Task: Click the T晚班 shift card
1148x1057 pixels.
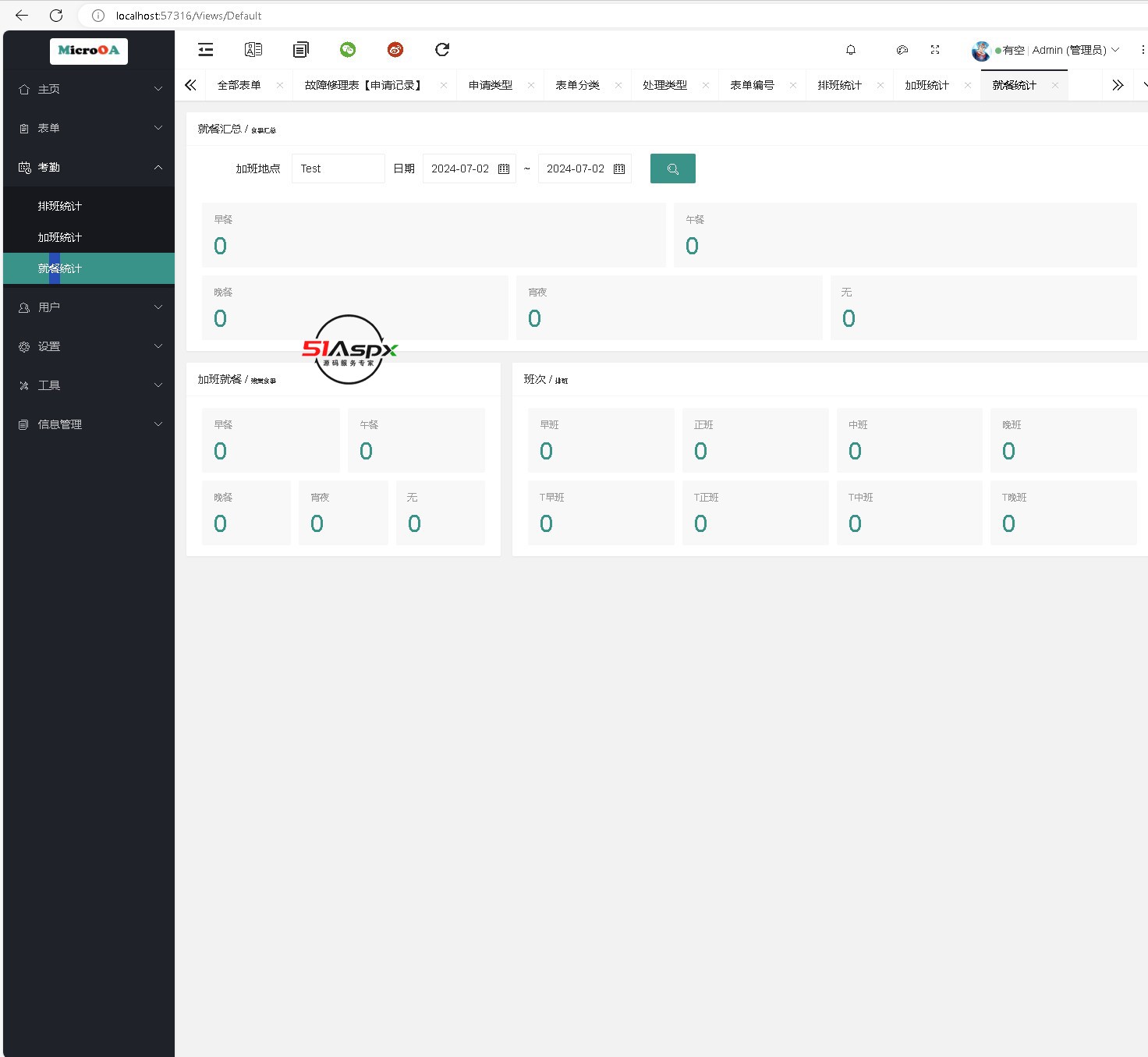Action: (1064, 513)
